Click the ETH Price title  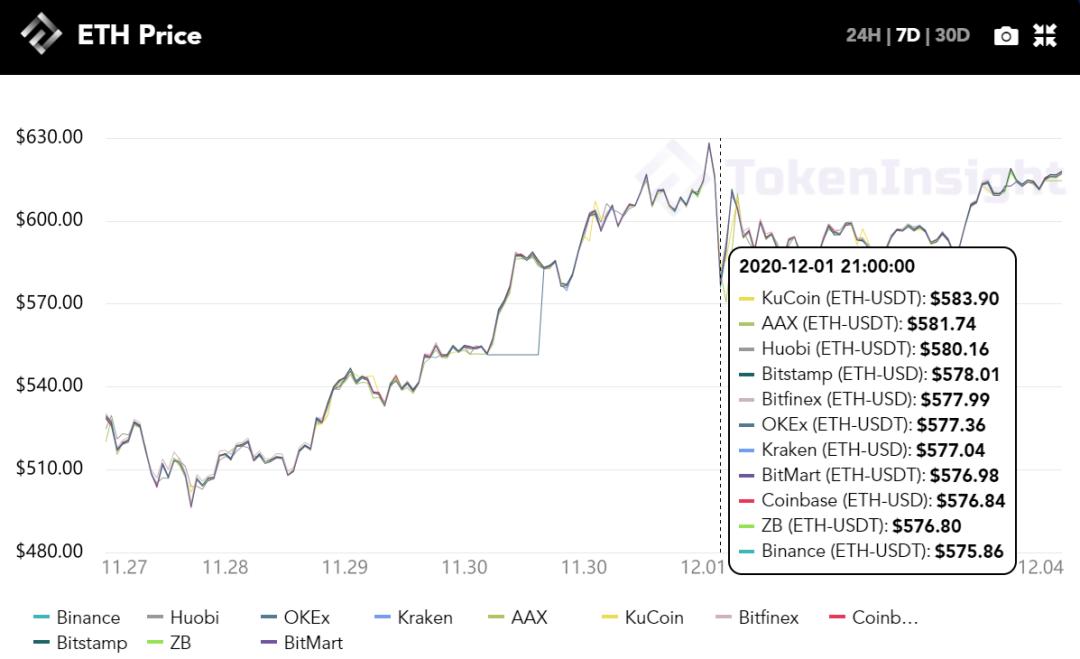(x=139, y=35)
